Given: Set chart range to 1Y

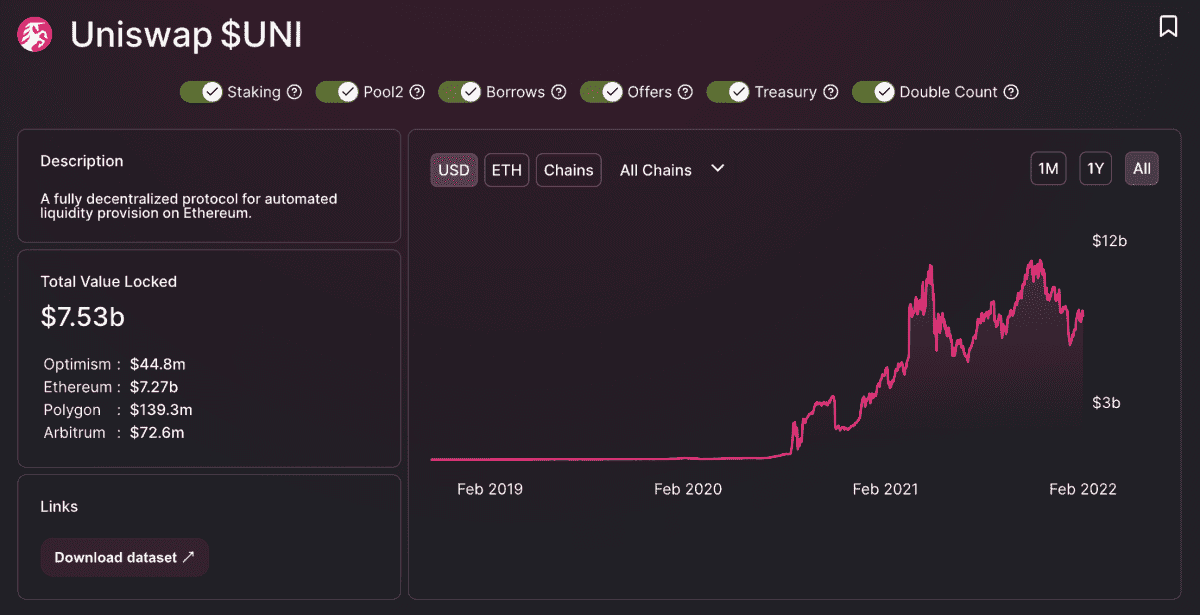Looking at the screenshot, I should pyautogui.click(x=1095, y=169).
